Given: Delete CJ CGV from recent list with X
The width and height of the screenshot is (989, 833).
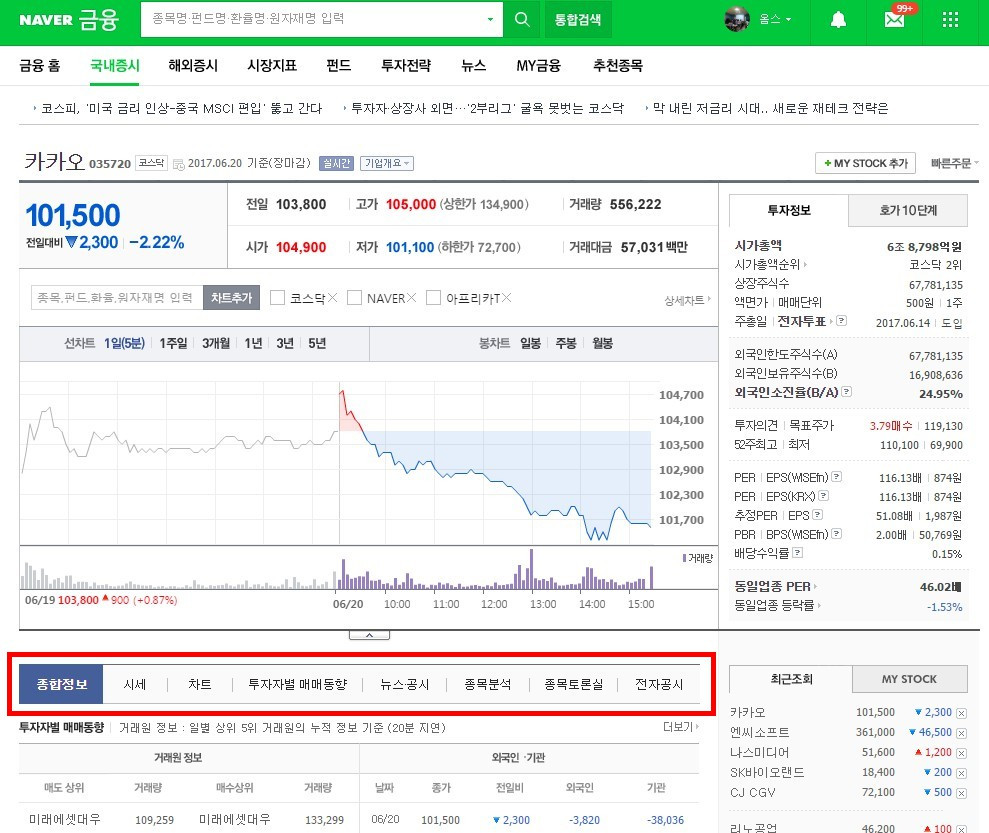Looking at the screenshot, I should click(961, 793).
